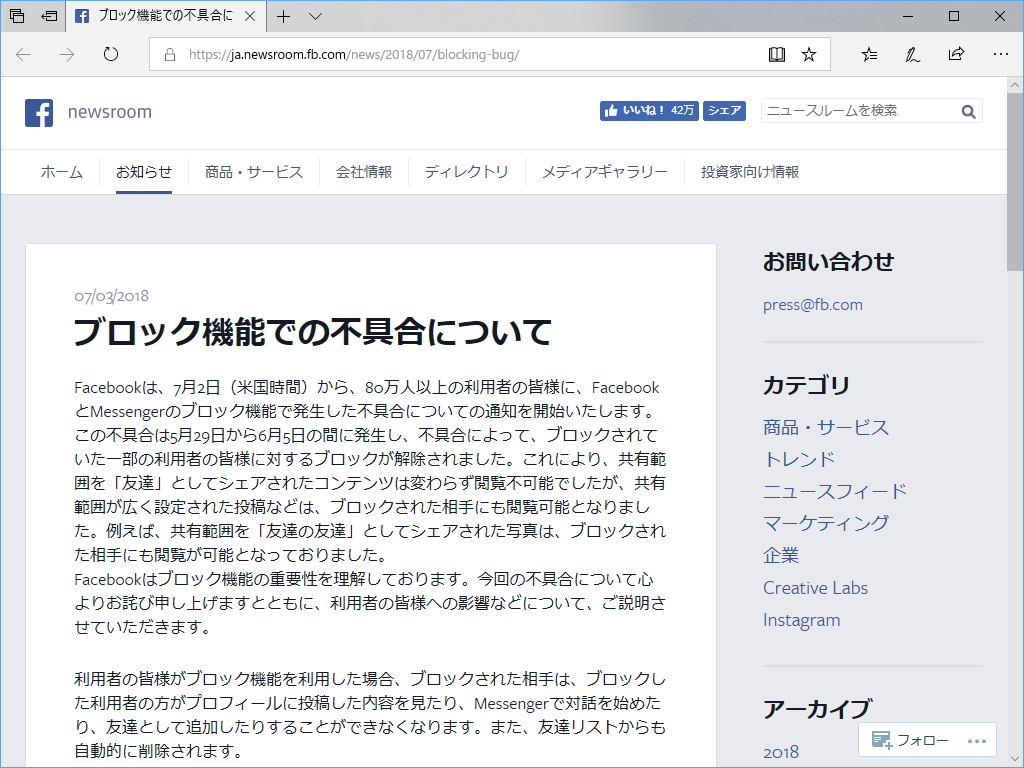Click inside the ニュースルームを検索 search field
Image resolution: width=1024 pixels, height=768 pixels.
860,112
